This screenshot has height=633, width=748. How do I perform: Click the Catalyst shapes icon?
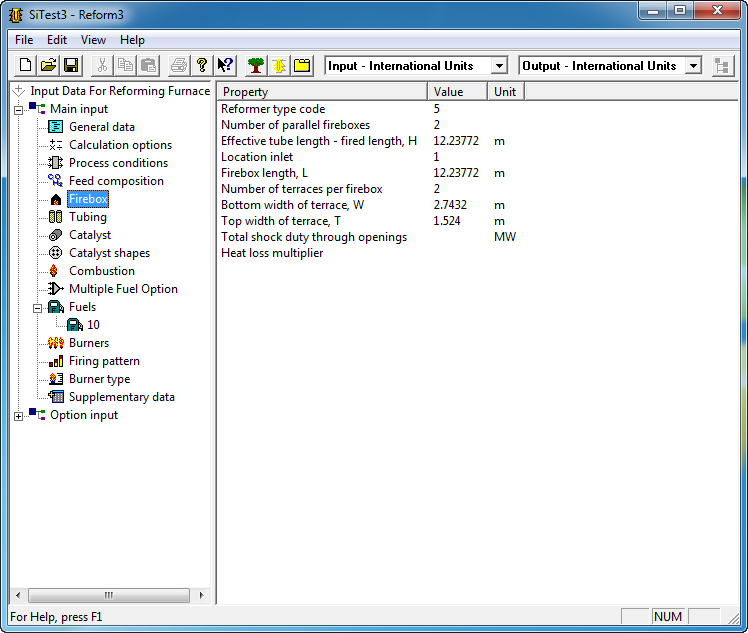pyautogui.click(x=56, y=253)
